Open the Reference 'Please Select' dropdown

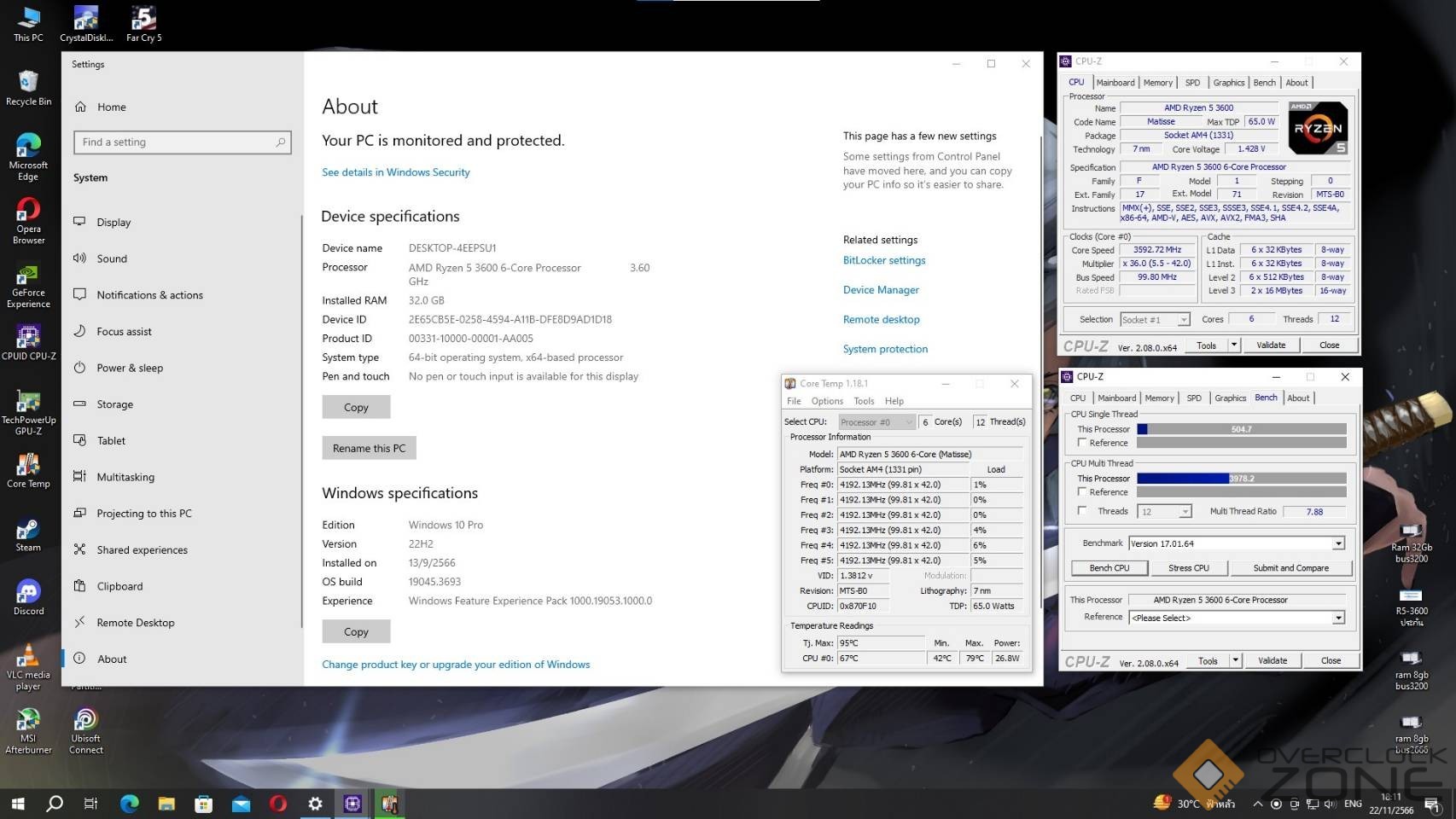(x=1338, y=618)
